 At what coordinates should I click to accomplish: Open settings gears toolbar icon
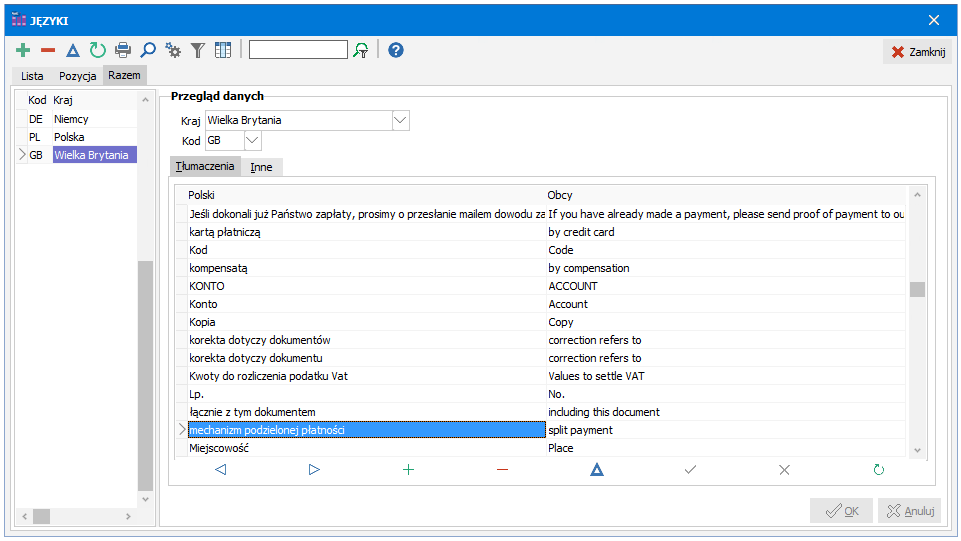(x=173, y=50)
